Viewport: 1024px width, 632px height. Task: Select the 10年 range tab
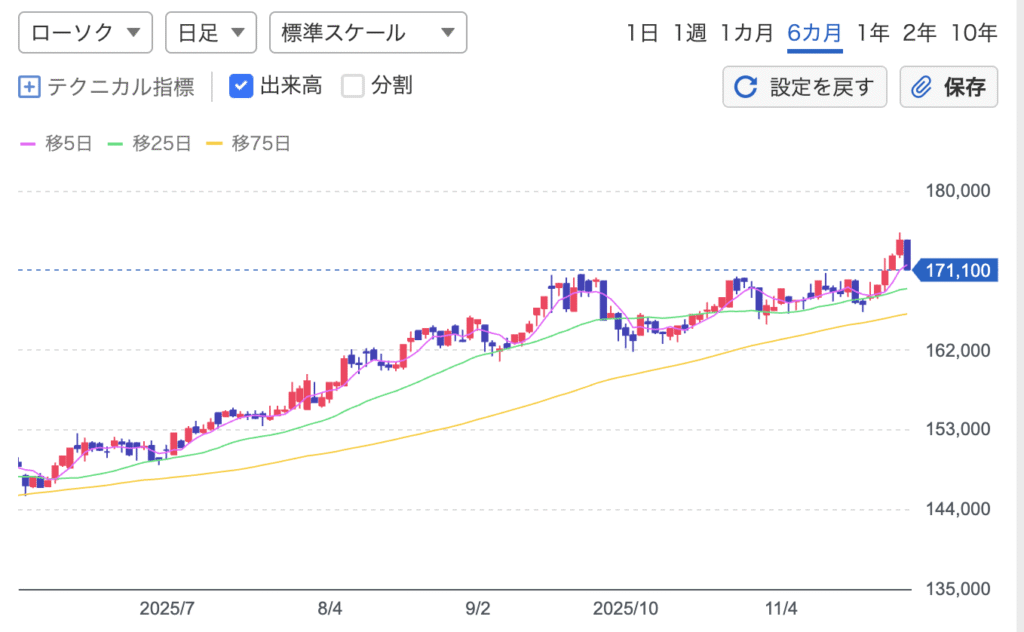(x=974, y=32)
